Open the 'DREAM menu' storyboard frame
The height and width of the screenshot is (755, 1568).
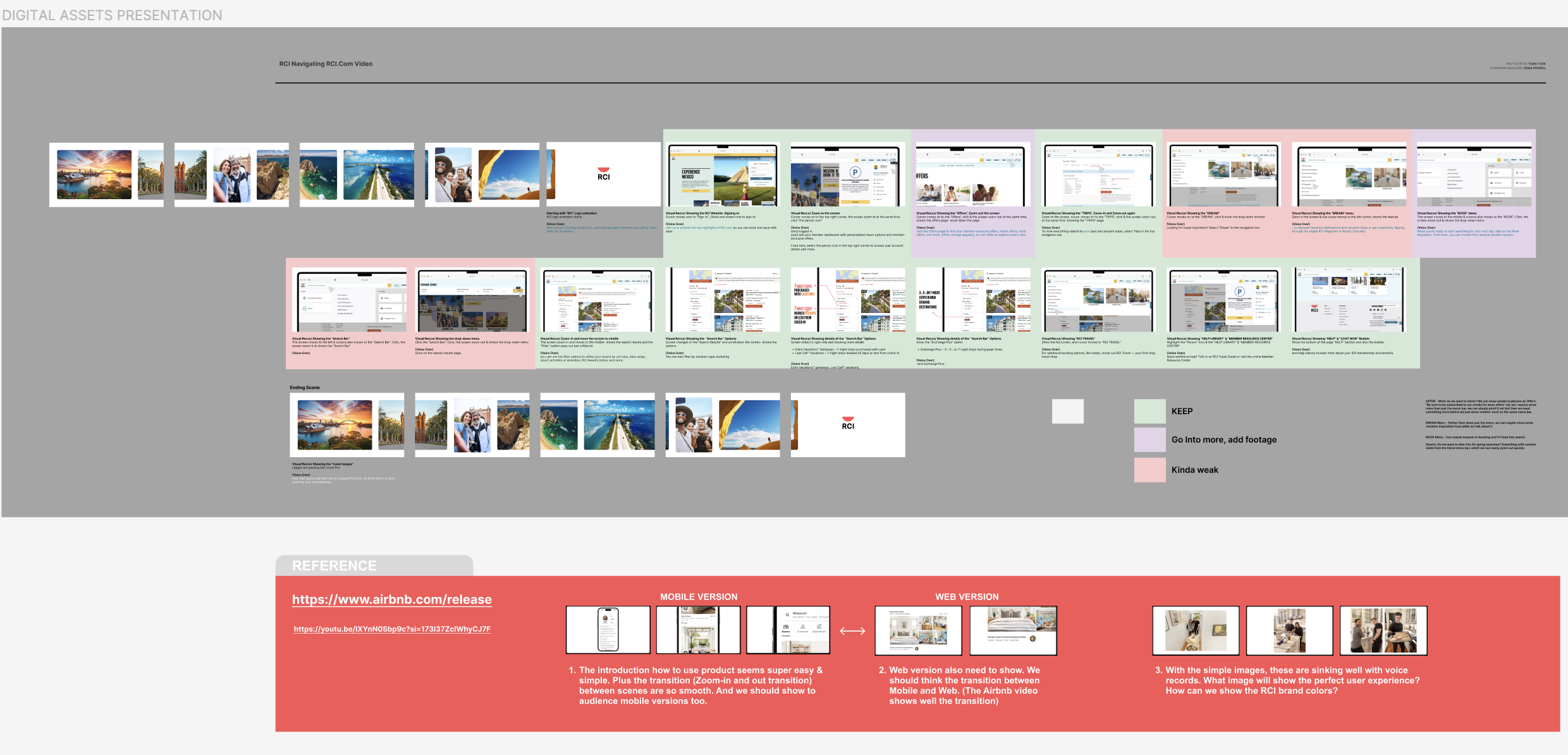1349,175
